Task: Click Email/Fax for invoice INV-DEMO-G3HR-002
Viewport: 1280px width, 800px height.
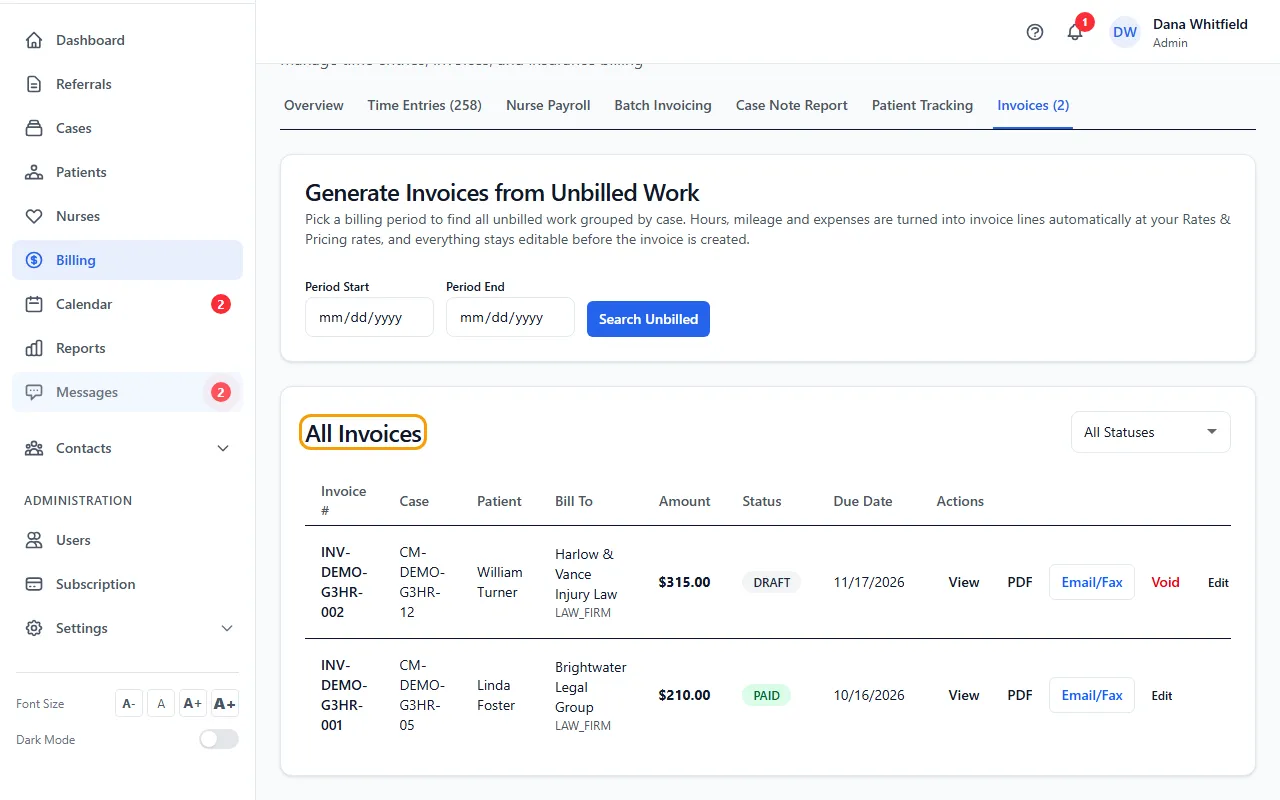Action: coord(1092,582)
